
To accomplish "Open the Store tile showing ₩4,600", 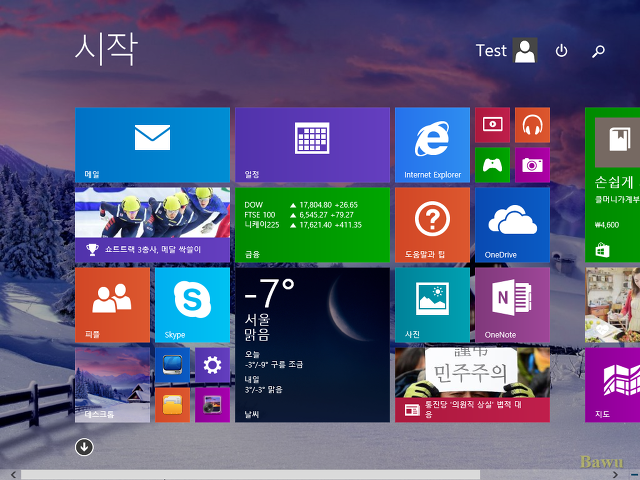I will coord(612,185).
